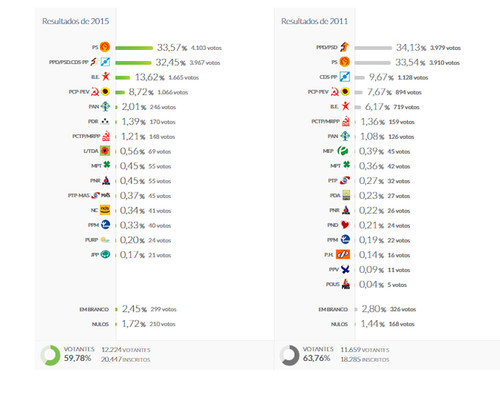Click the PPD/PSD arrow logo in 2011 results
500x402 pixels.
tap(345, 47)
